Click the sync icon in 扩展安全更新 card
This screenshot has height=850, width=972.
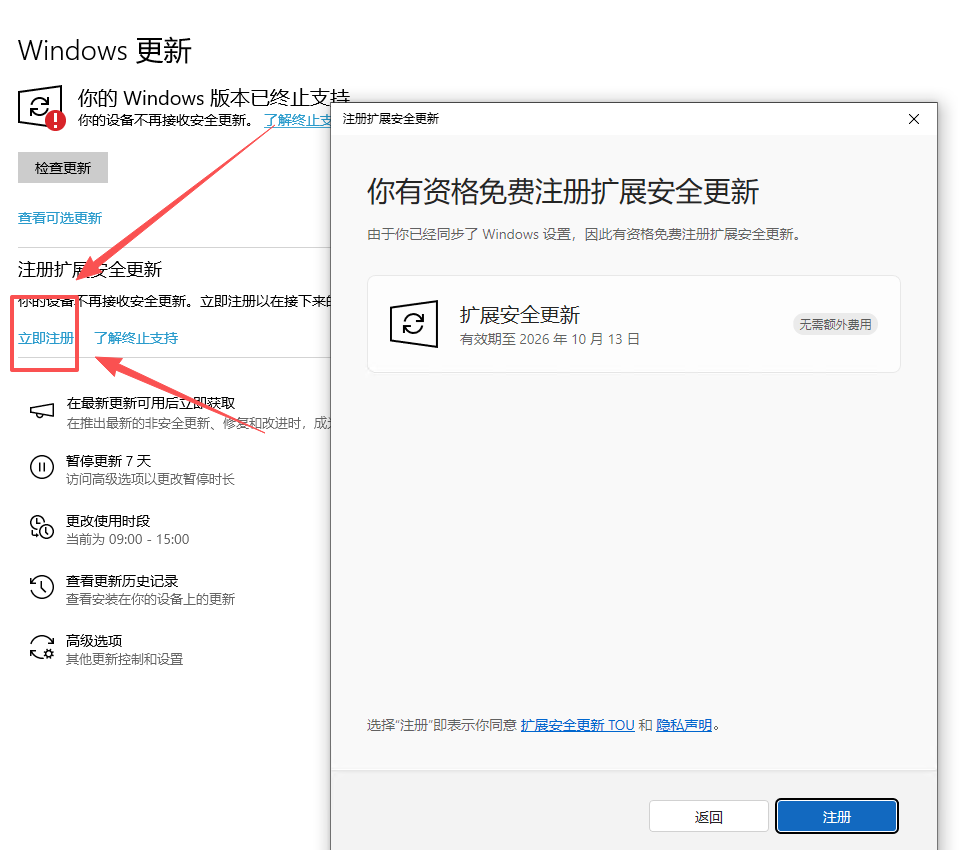pos(413,324)
